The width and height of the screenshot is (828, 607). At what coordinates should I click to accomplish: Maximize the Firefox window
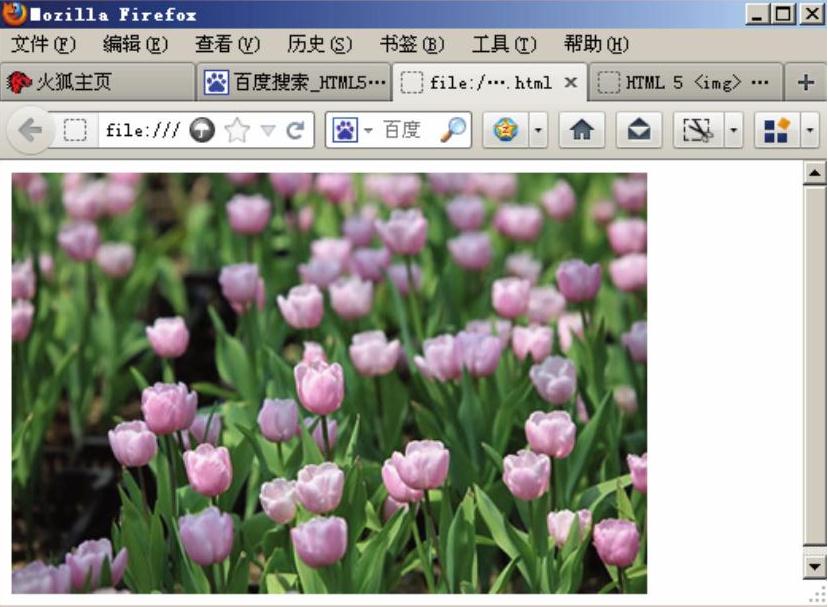(x=784, y=14)
